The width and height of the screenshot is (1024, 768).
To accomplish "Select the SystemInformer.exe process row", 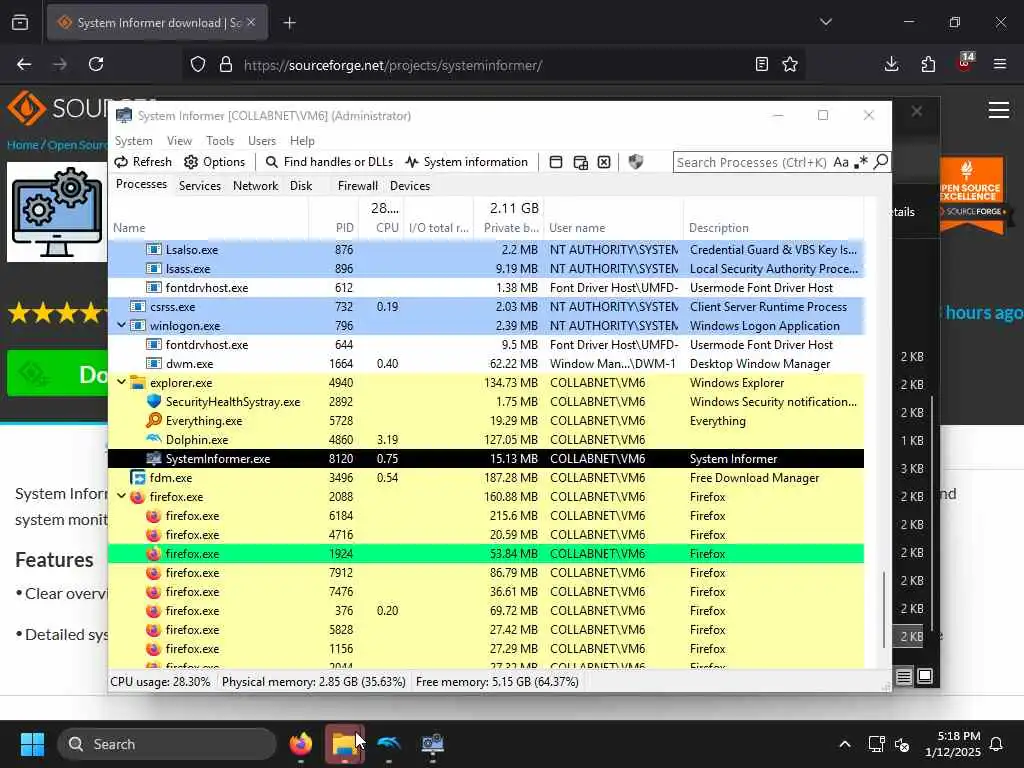I will pos(486,458).
